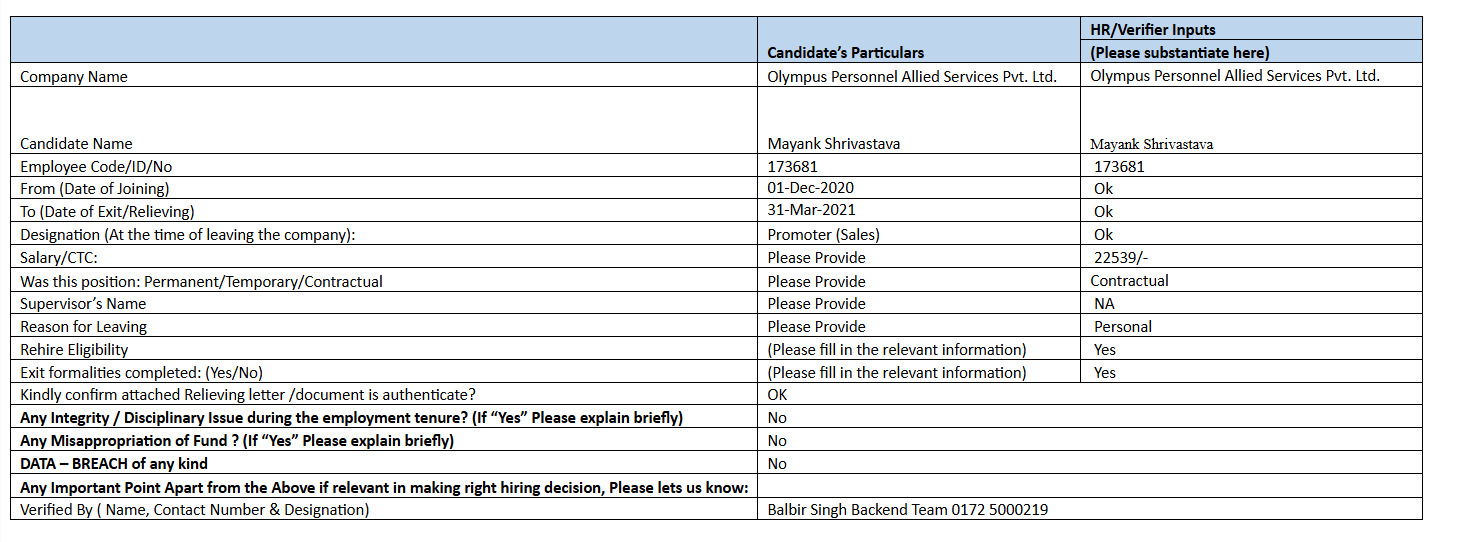Image resolution: width=1463 pixels, height=542 pixels.
Task: Click the Personal reason for leaving cell
Action: click(1122, 326)
